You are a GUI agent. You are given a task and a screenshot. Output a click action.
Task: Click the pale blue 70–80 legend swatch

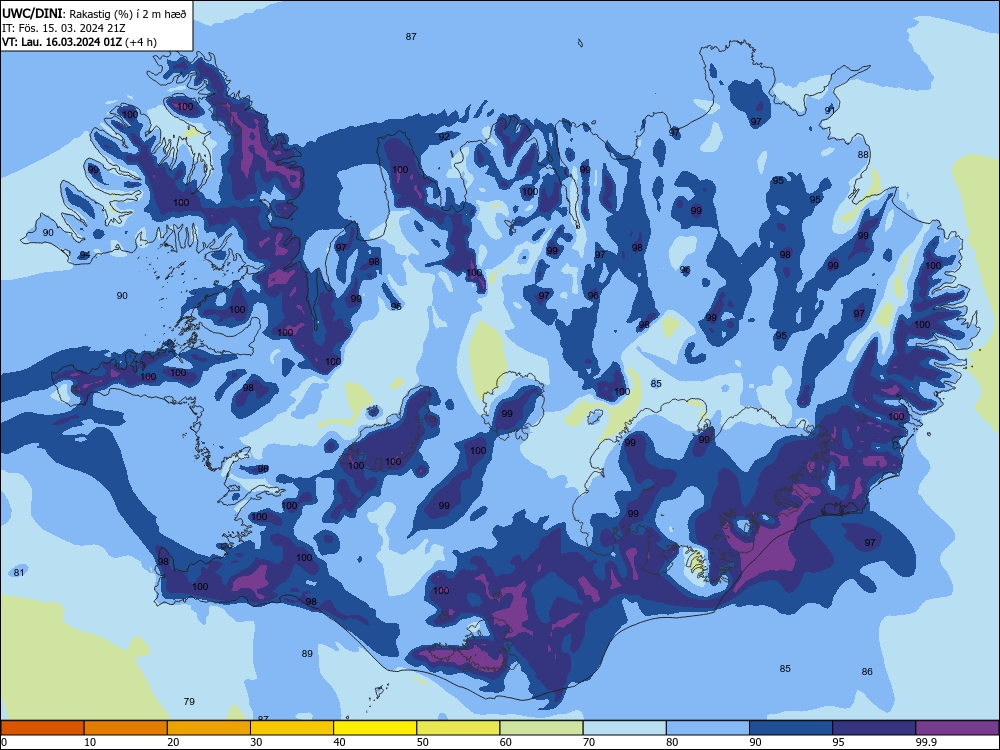624,728
